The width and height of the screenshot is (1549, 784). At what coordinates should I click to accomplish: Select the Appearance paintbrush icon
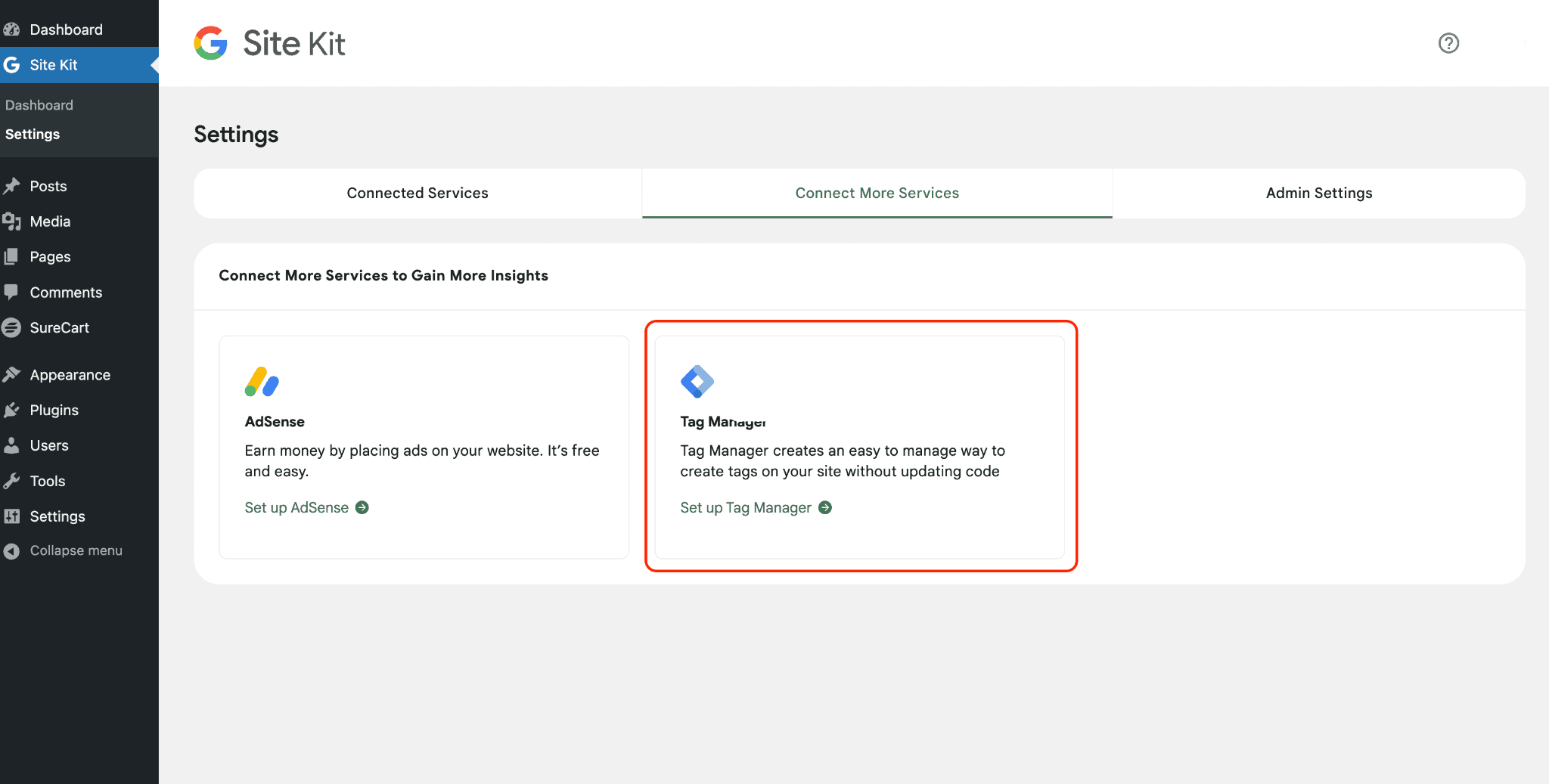pyautogui.click(x=13, y=374)
